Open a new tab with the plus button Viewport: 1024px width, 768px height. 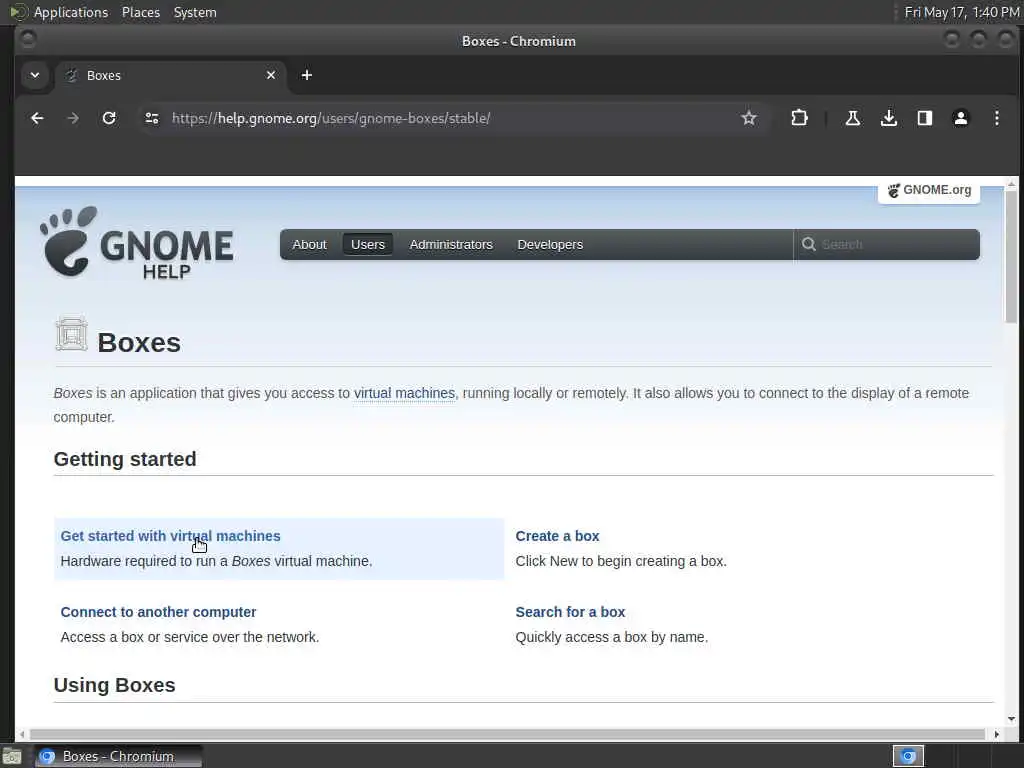[x=306, y=75]
